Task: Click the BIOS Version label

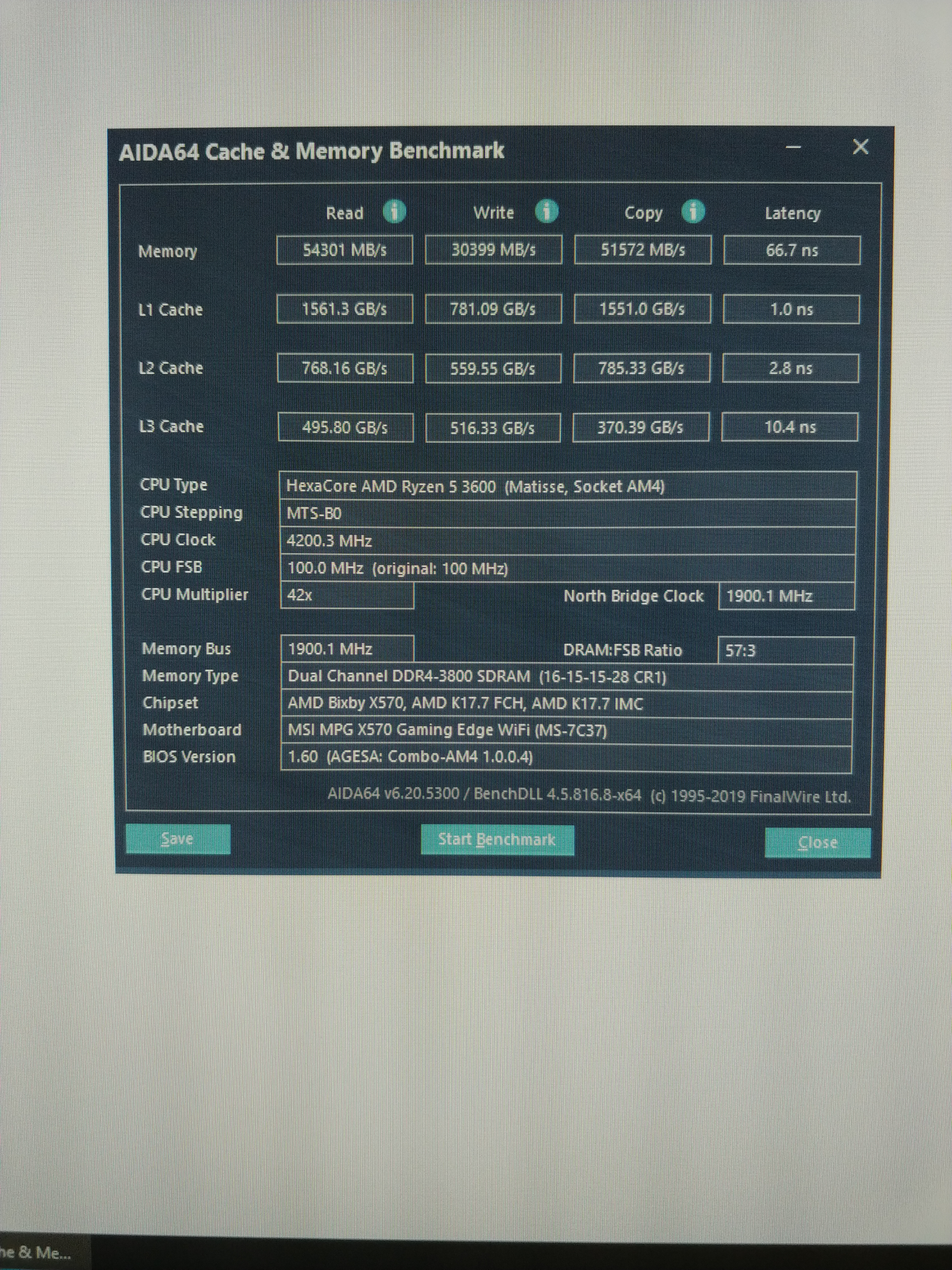Action: click(189, 757)
